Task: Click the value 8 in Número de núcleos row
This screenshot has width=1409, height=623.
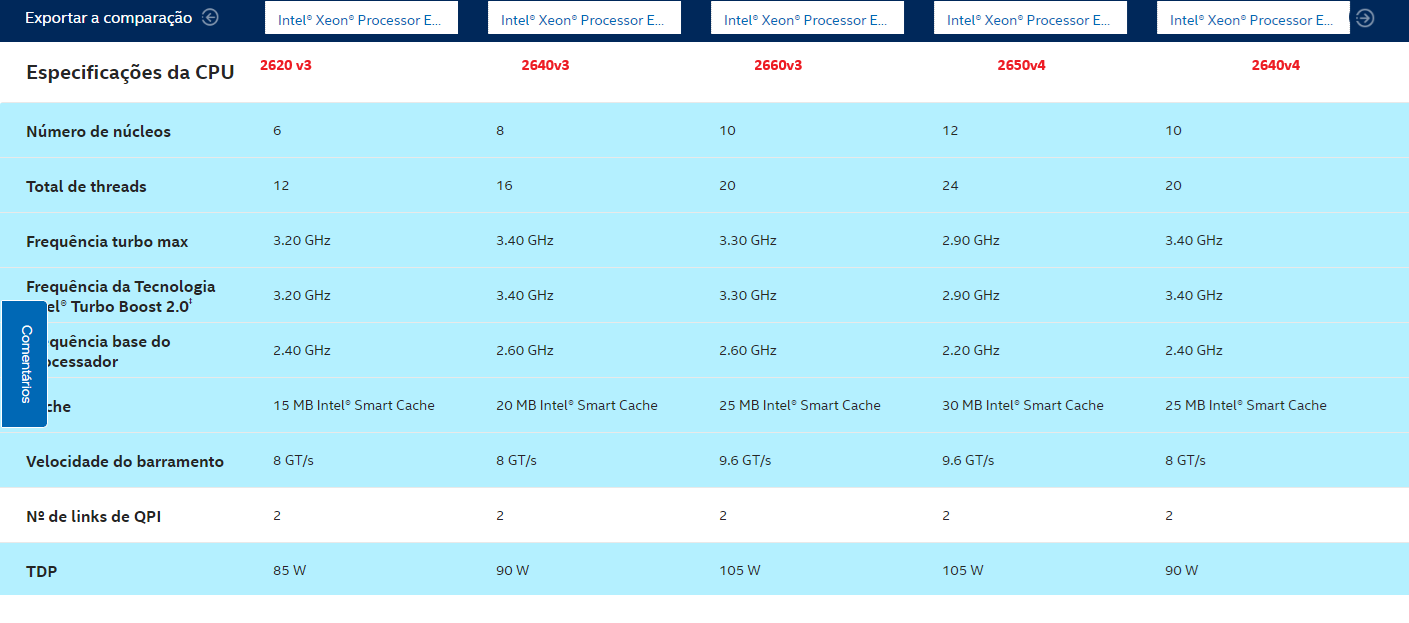Action: 500,130
